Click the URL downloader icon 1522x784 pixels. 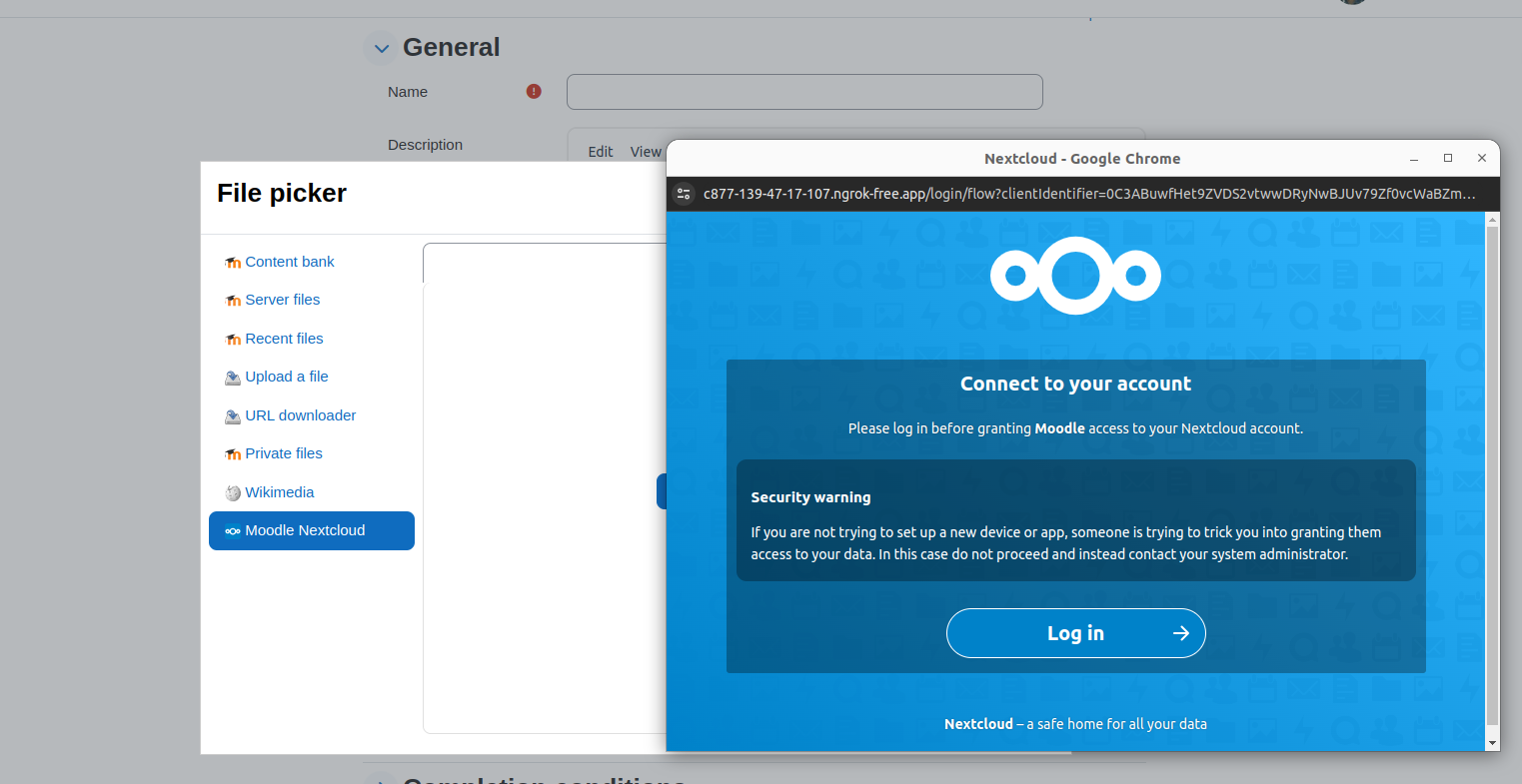(233, 416)
